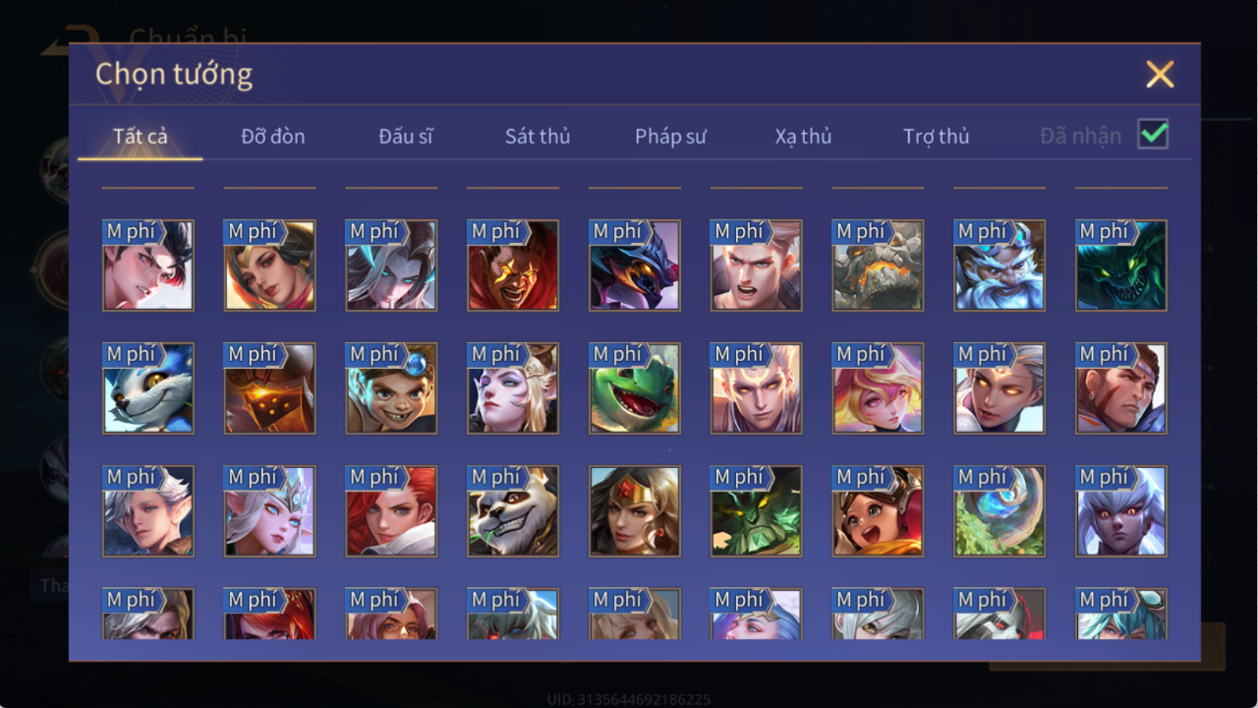Go to the Trợ thủ tab

click(936, 136)
